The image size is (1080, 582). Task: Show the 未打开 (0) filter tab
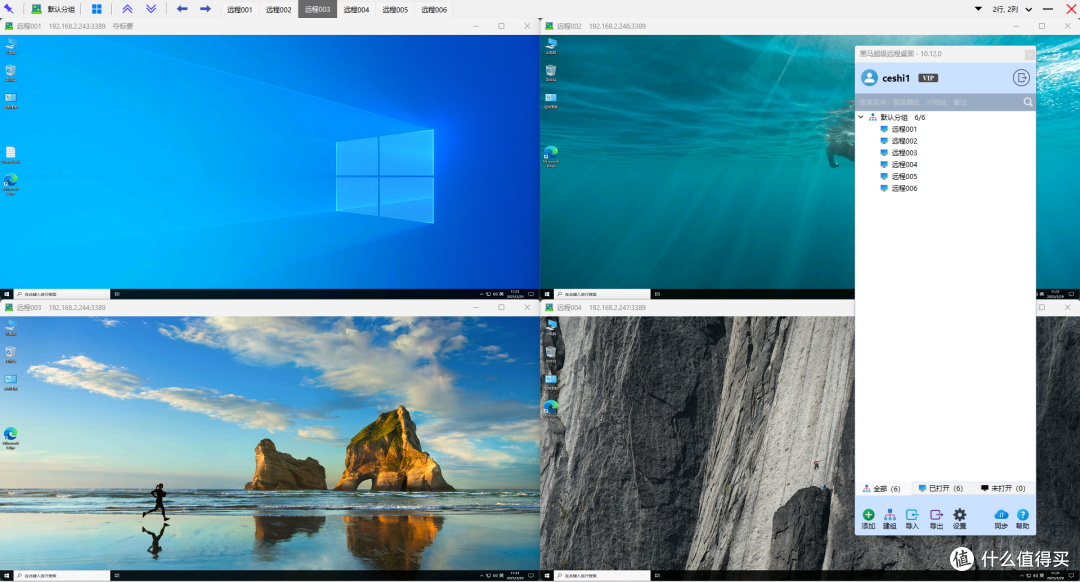(x=1003, y=488)
